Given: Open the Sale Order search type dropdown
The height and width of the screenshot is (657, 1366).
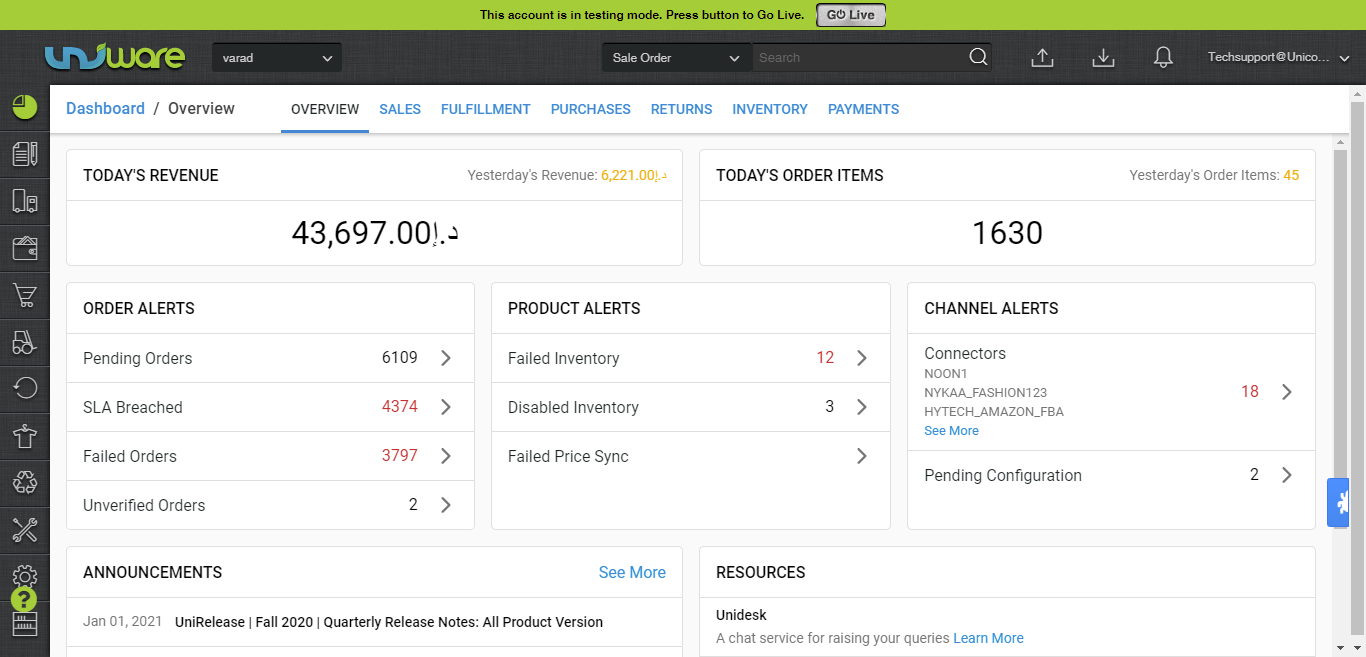Looking at the screenshot, I should (x=675, y=57).
